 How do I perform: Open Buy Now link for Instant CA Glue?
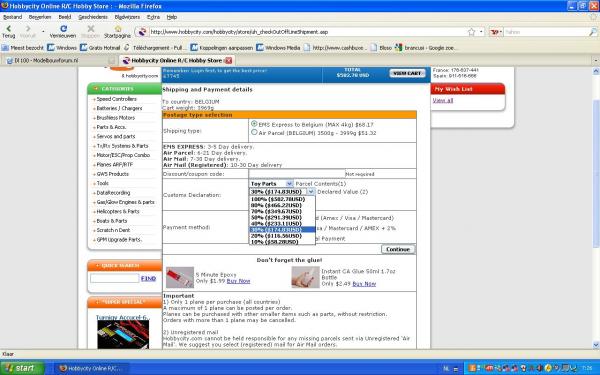(364, 284)
